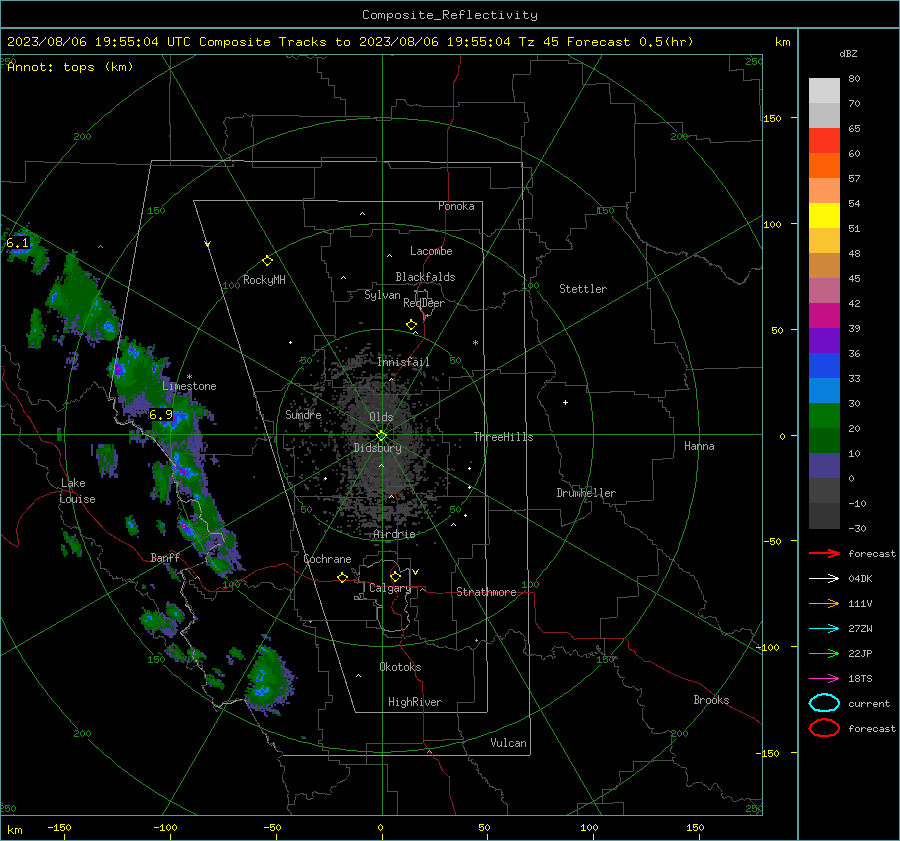Click the Stettler town label
Viewport: 900px width, 841px height.
point(583,289)
